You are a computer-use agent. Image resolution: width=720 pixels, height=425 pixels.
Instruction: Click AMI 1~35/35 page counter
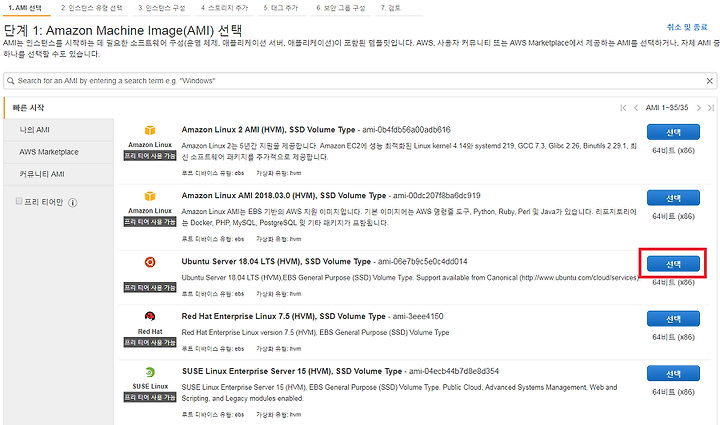667,108
